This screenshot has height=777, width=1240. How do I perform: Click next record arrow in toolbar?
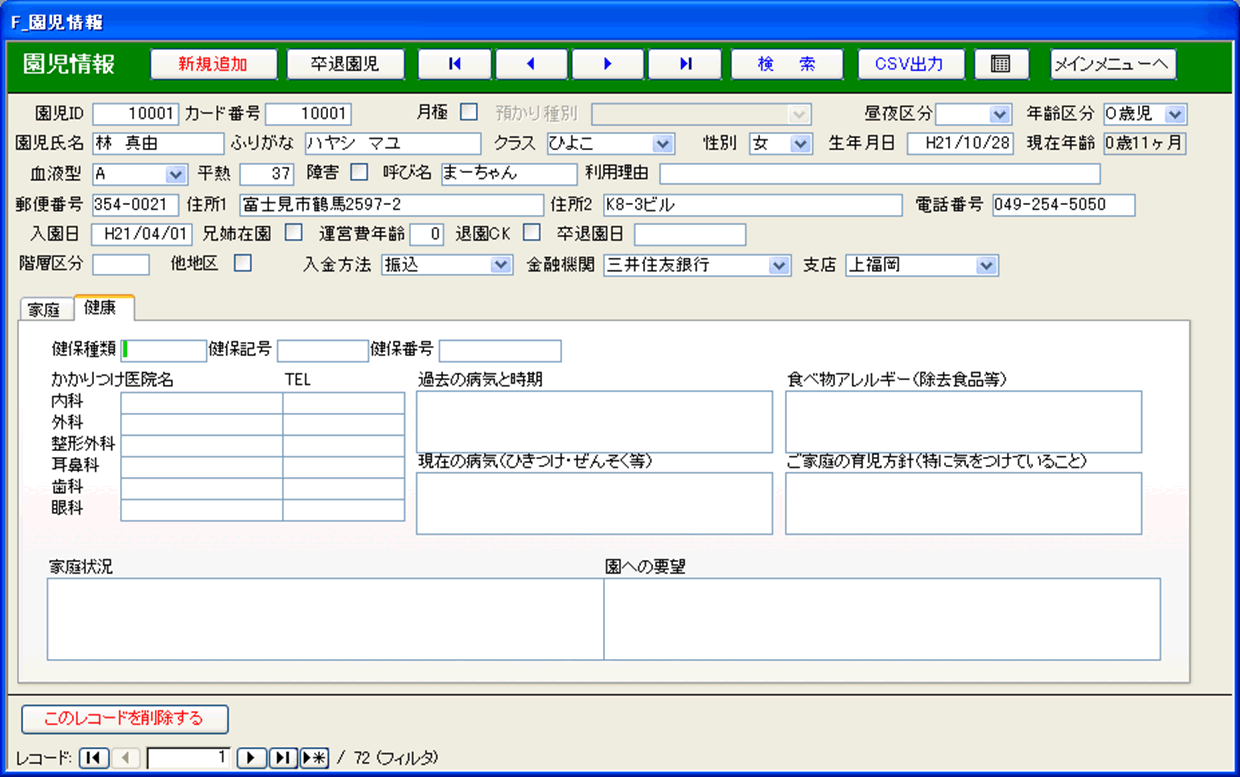(x=608, y=64)
